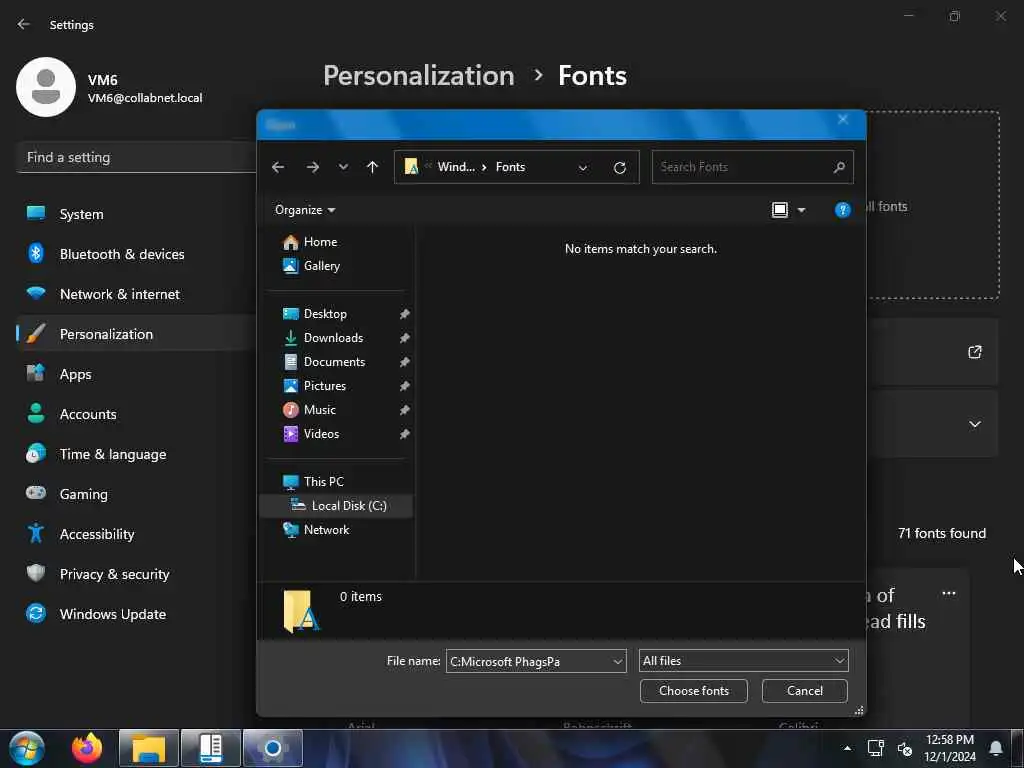Open font card more options menu
The image size is (1024, 768).
coord(949,593)
